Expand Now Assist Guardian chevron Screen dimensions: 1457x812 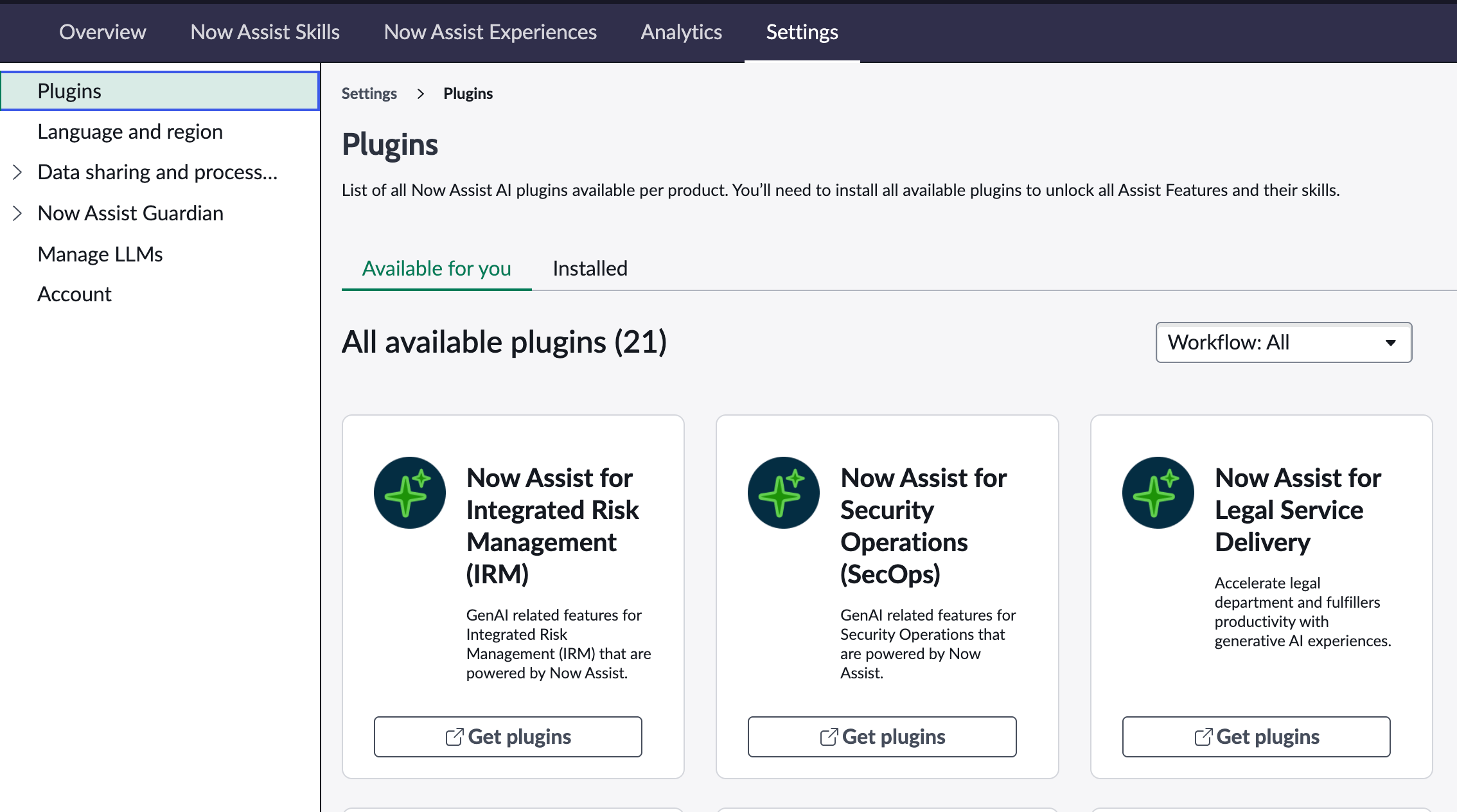coord(18,213)
